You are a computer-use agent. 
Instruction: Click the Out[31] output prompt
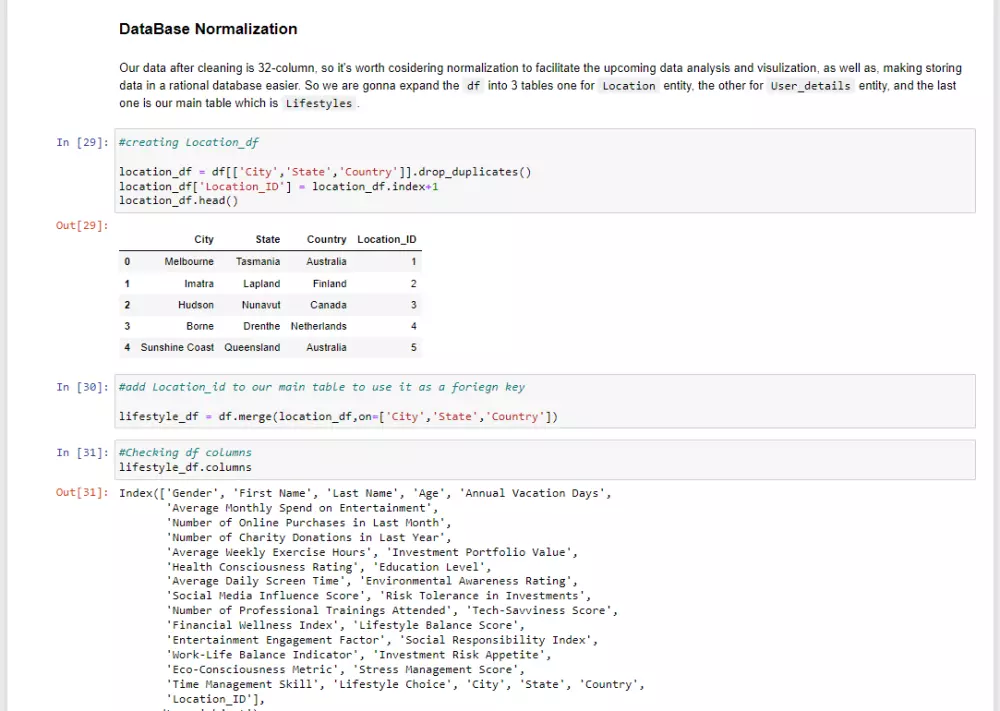coord(82,493)
